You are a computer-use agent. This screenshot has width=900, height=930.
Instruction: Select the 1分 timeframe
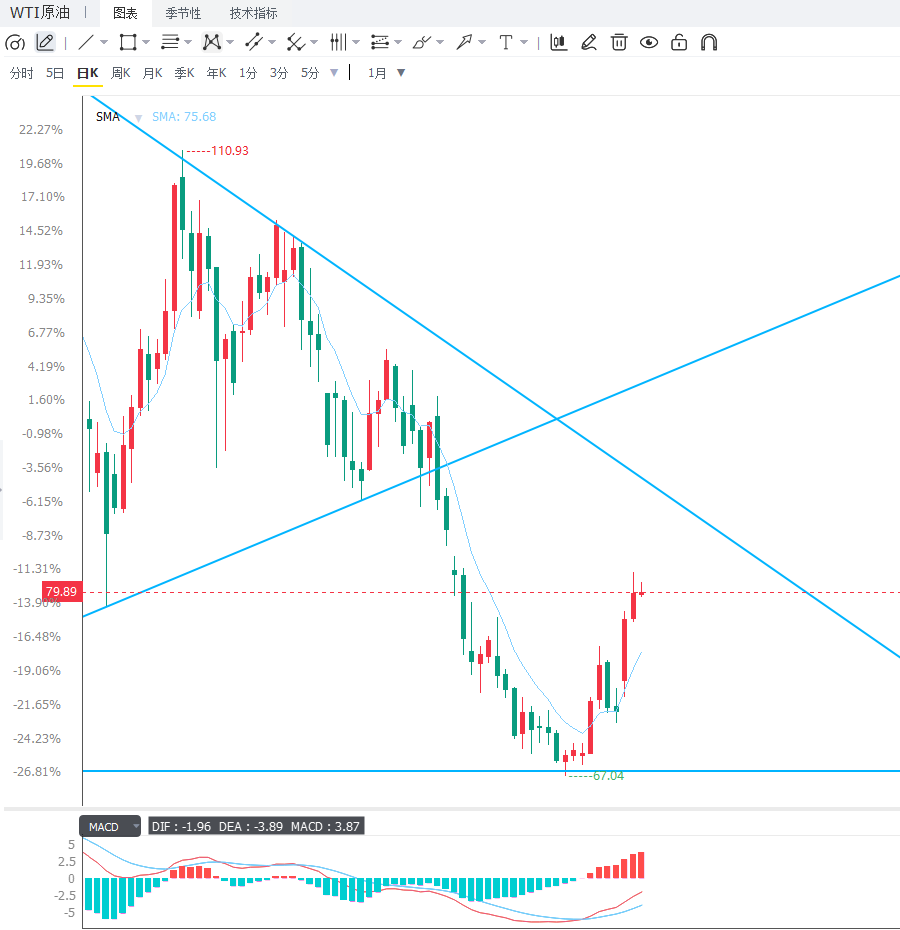[x=248, y=73]
